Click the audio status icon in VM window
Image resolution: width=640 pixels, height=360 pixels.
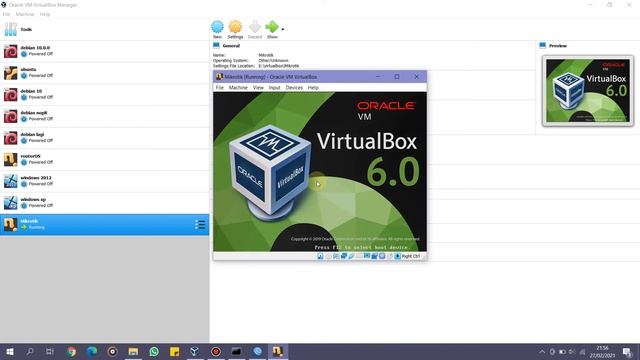336,256
